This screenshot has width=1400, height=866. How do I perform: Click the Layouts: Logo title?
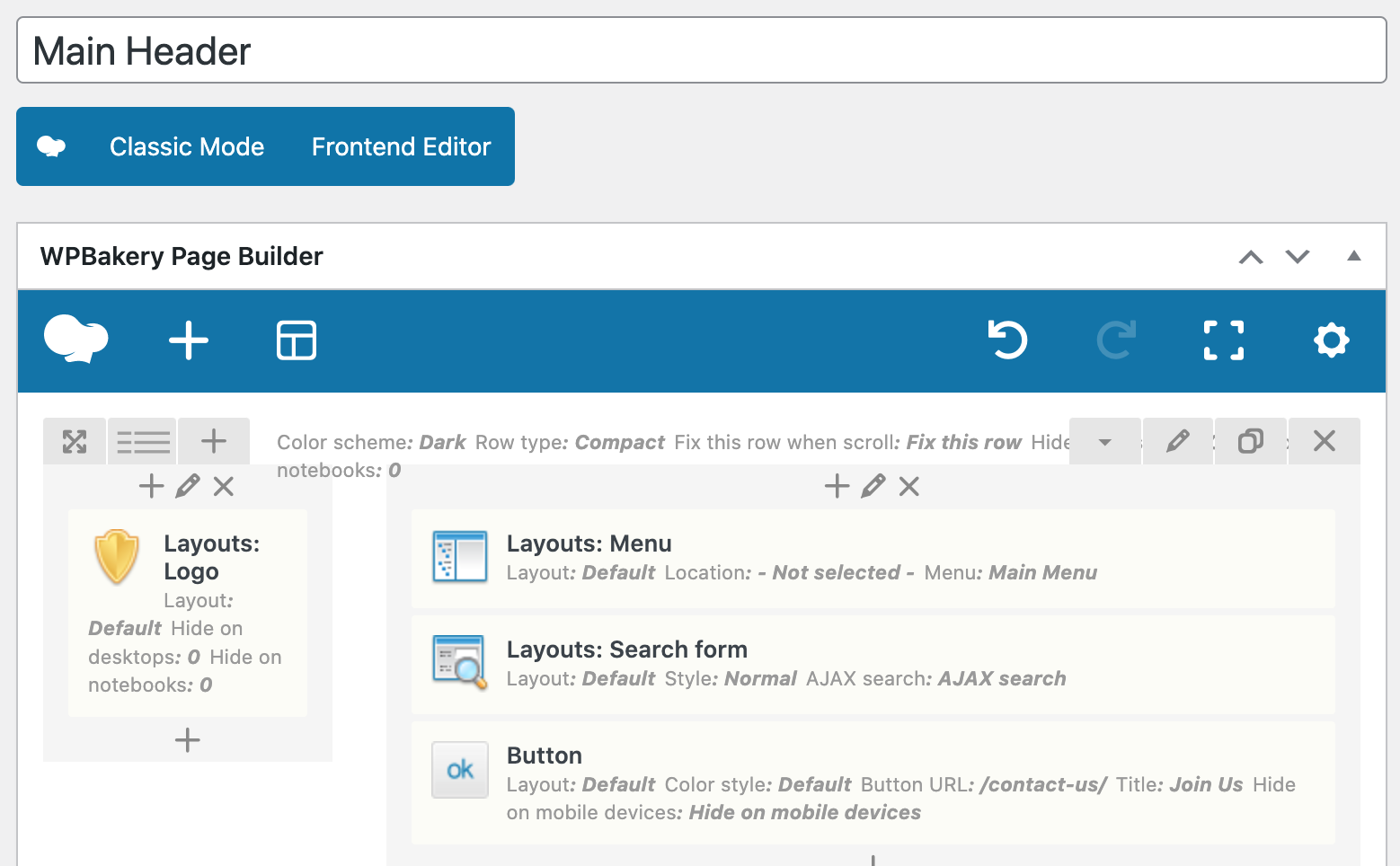tap(212, 557)
